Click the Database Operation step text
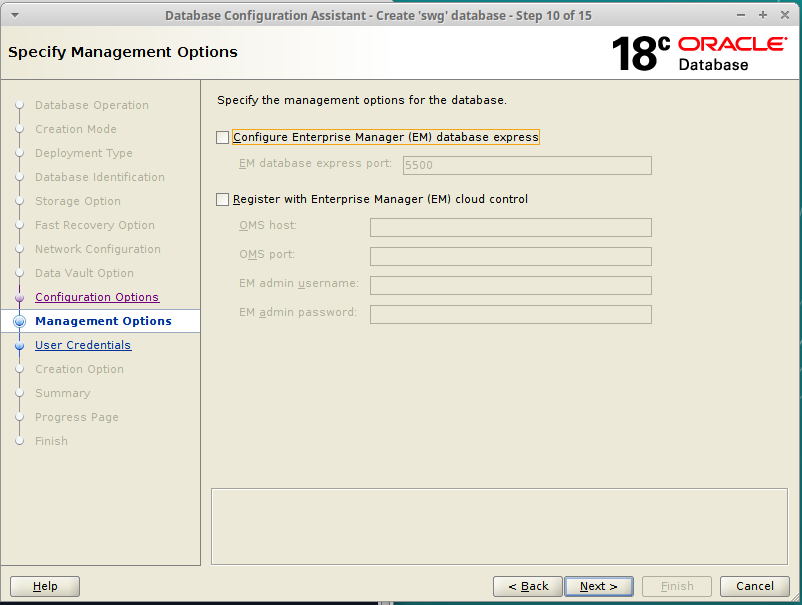Image resolution: width=802 pixels, height=605 pixels. pyautogui.click(x=92, y=105)
